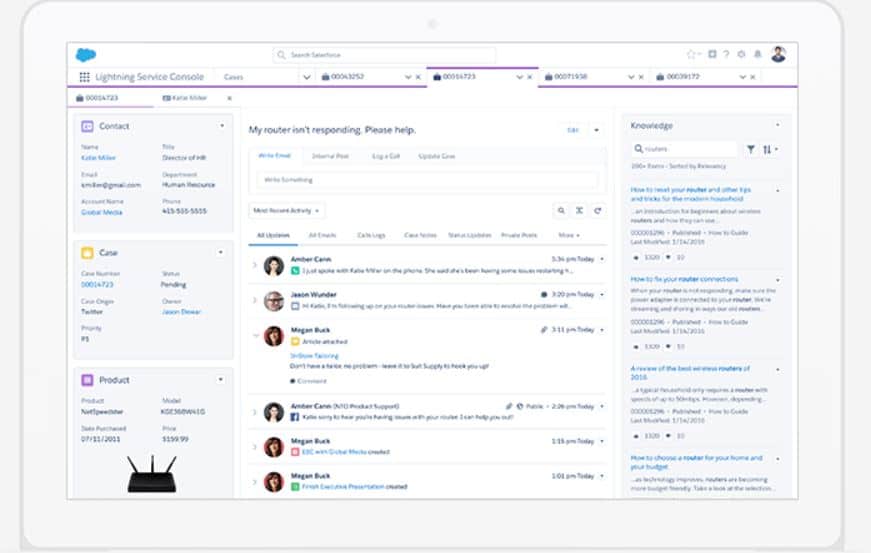Open the user profile avatar
Image resolution: width=871 pixels, height=553 pixels.
778,54
